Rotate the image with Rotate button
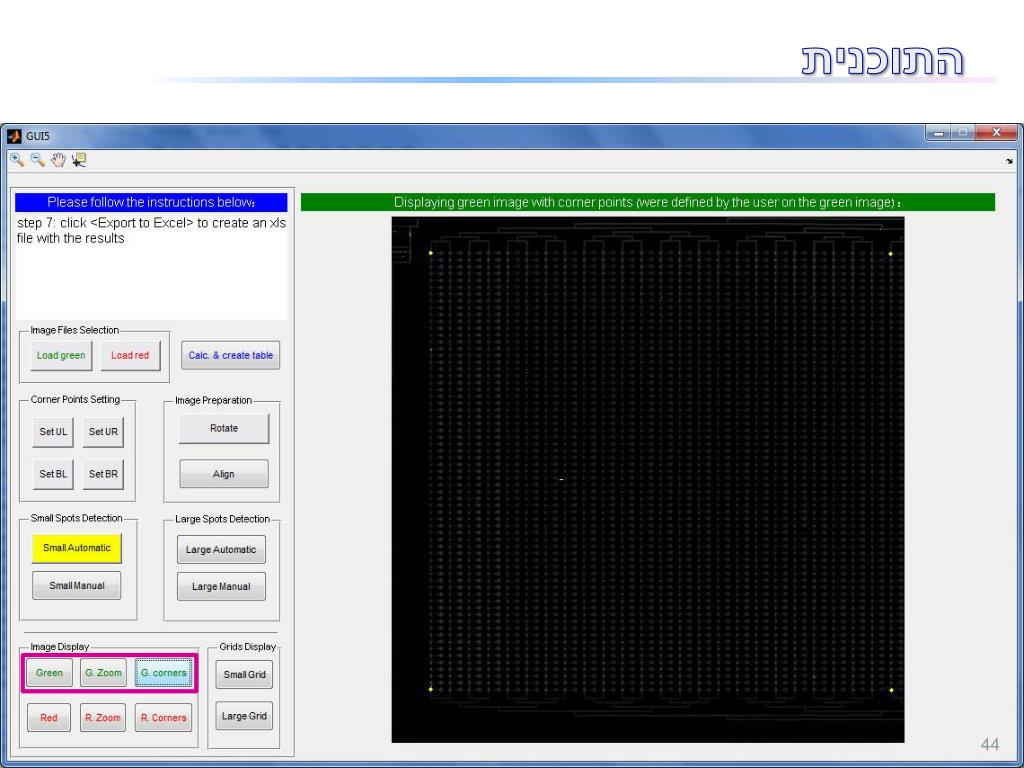This screenshot has height=768, width=1024. tap(224, 428)
